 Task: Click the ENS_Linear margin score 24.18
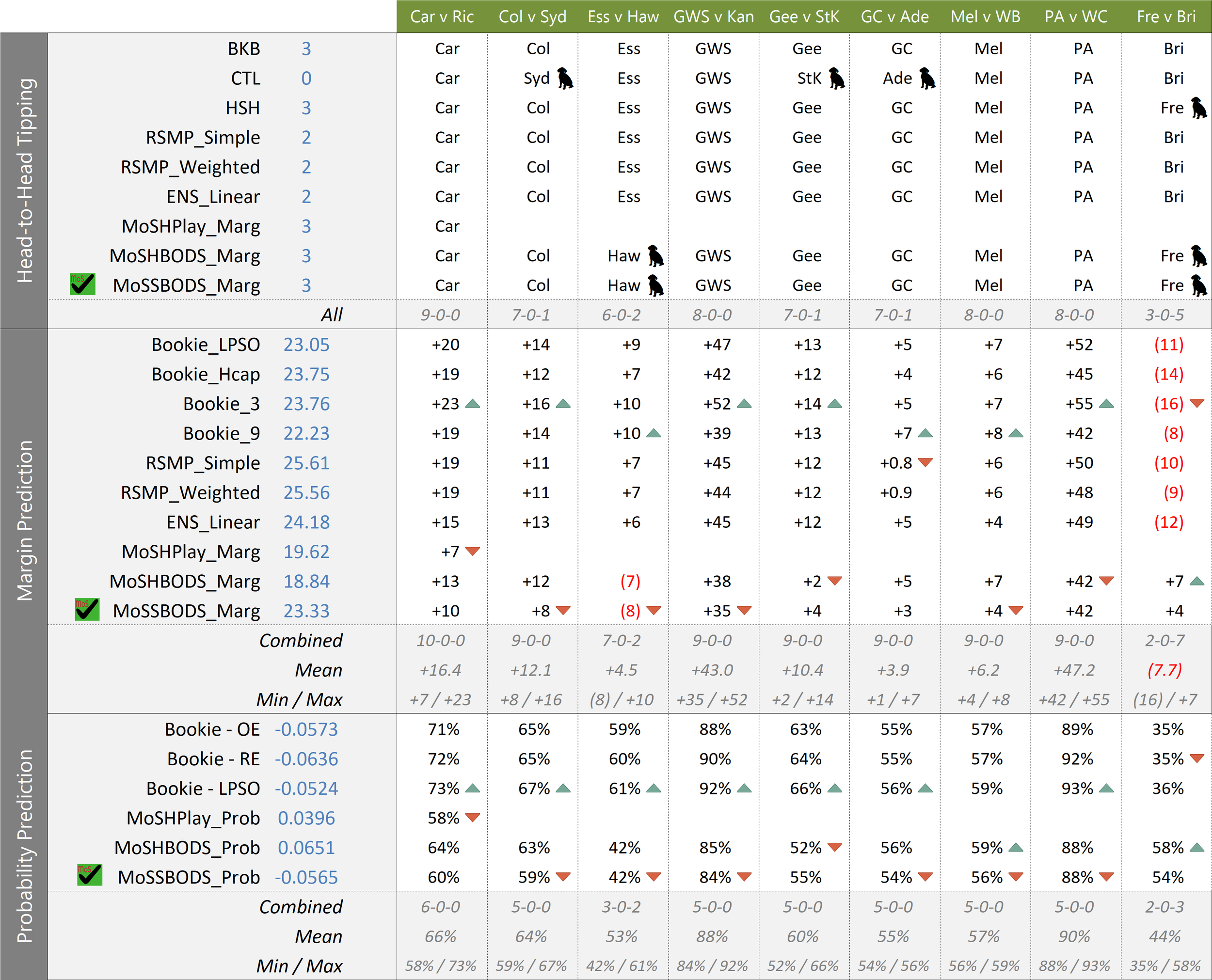coord(306,522)
